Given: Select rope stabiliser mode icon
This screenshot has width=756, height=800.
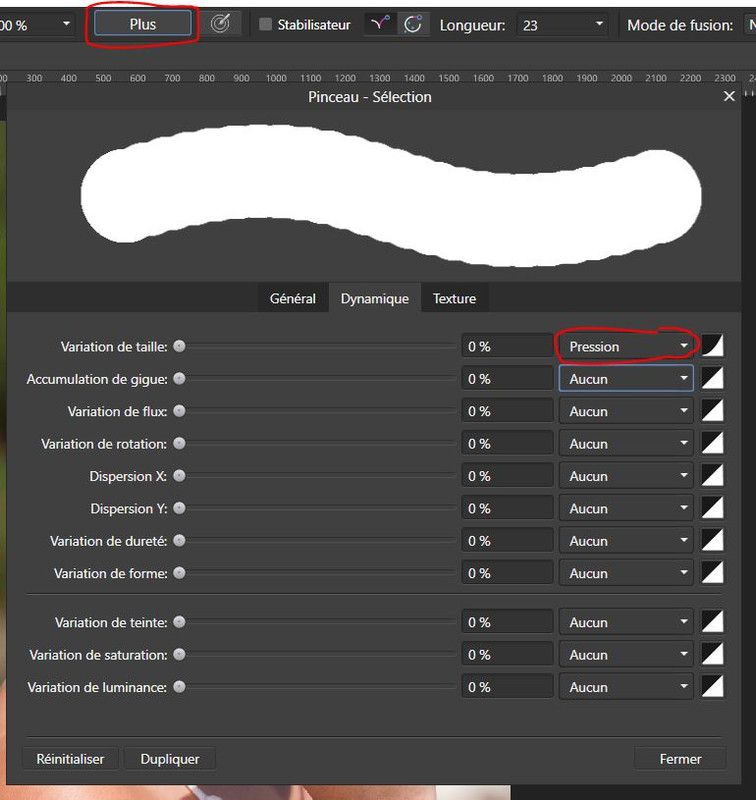Looking at the screenshot, I should [x=380, y=24].
